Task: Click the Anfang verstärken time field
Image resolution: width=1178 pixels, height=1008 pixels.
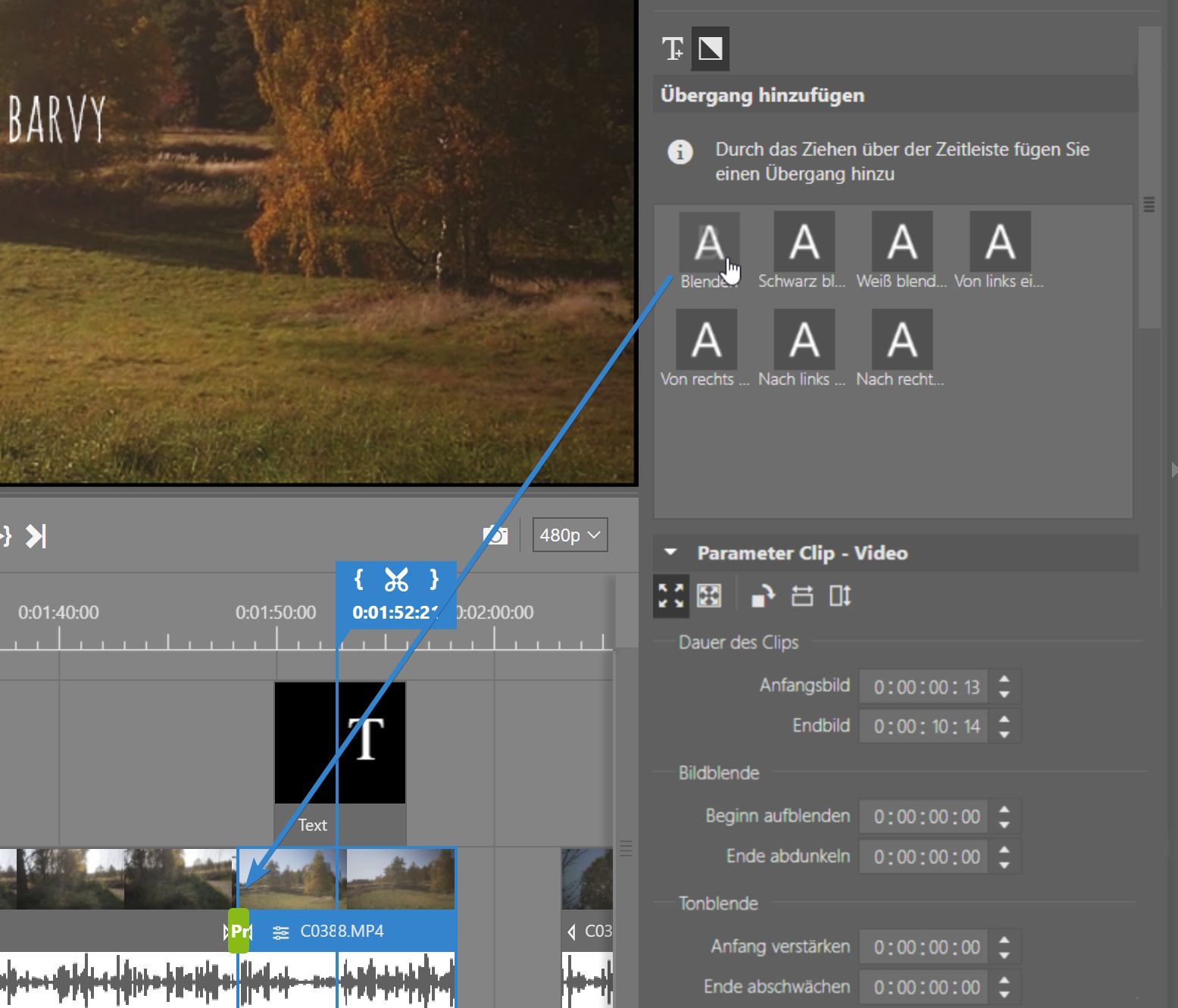Action: [923, 947]
